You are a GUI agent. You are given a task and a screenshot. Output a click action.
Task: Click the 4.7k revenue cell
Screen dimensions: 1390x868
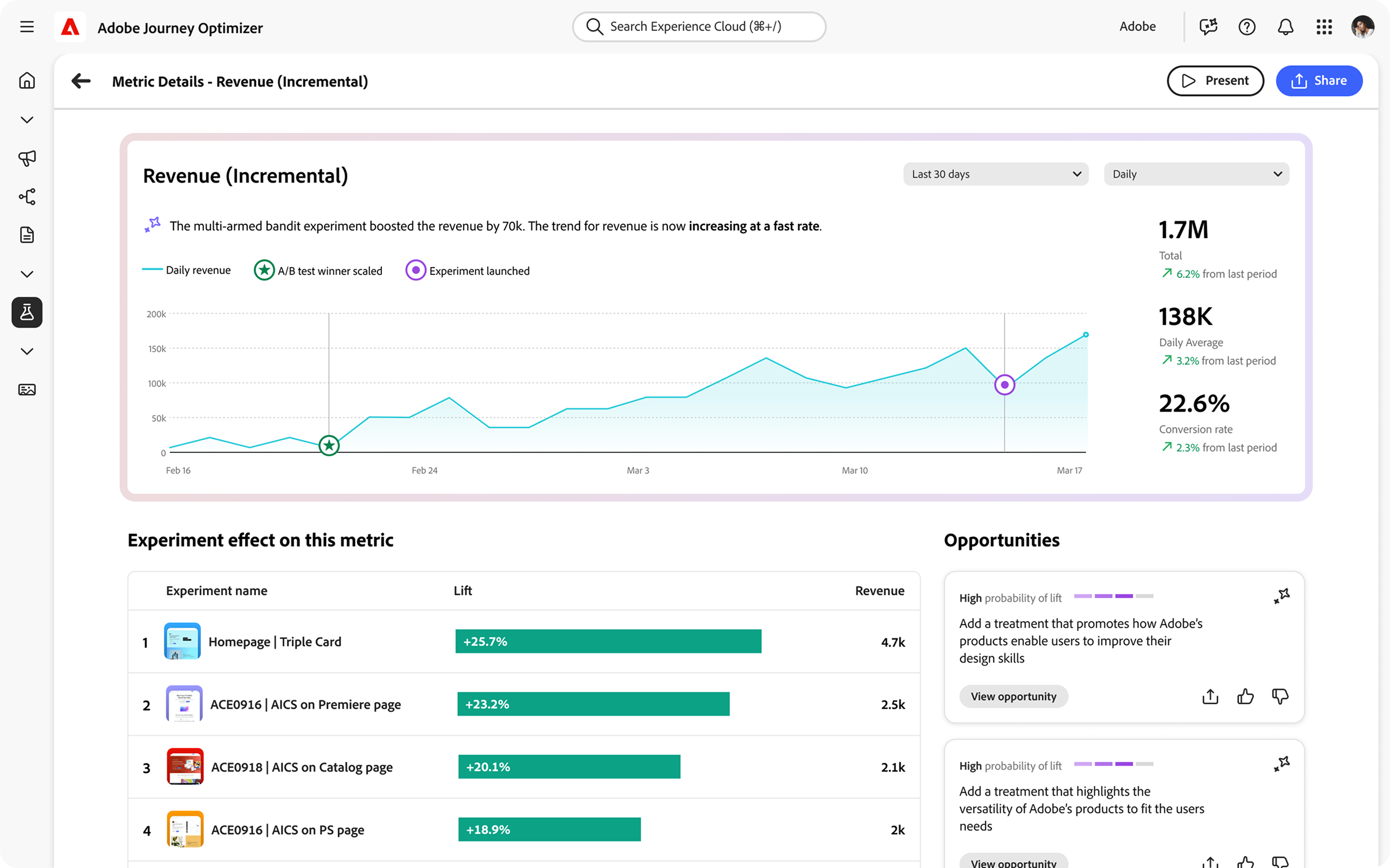click(893, 642)
